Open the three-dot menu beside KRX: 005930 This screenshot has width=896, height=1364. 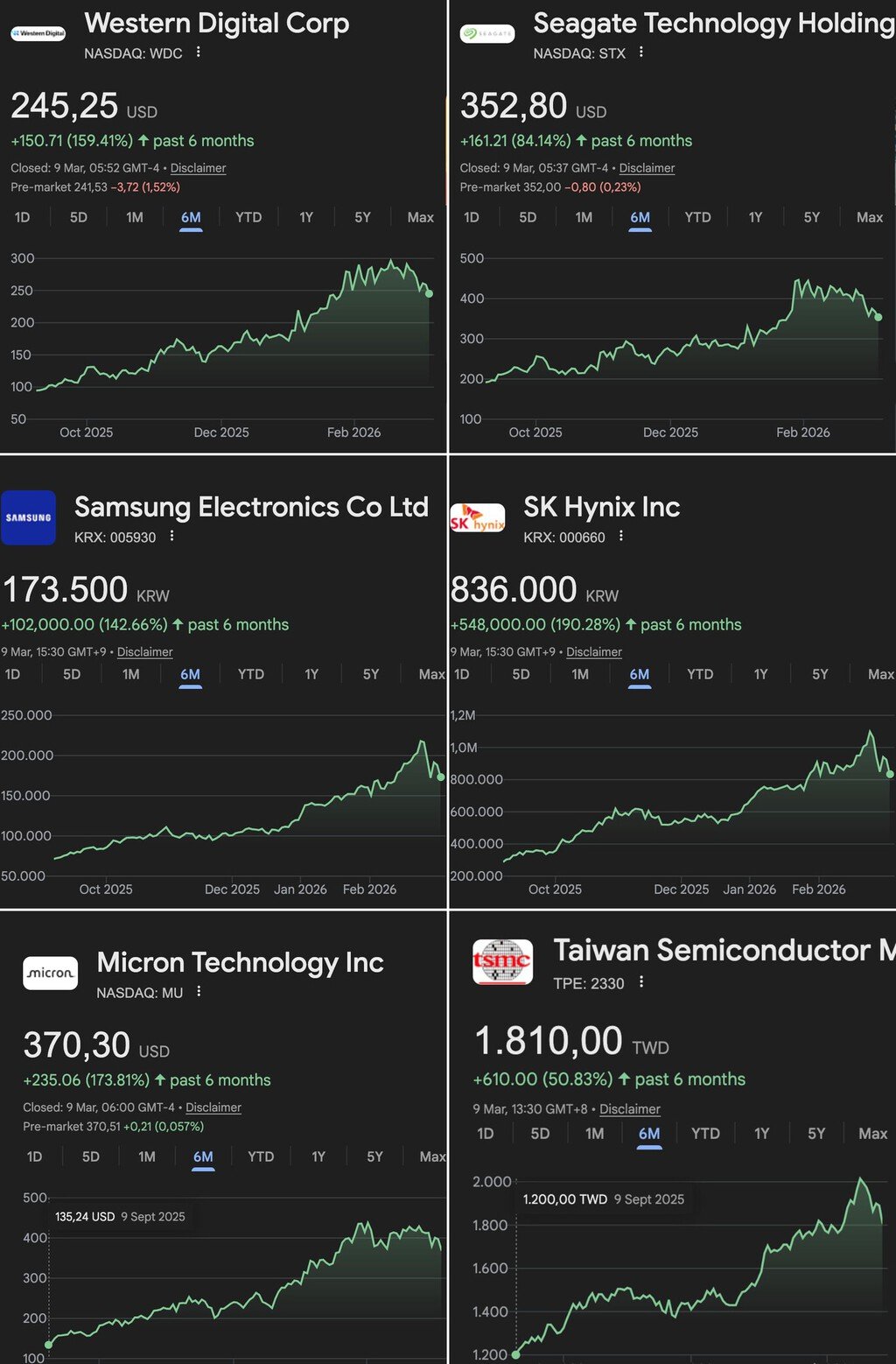pos(172,536)
